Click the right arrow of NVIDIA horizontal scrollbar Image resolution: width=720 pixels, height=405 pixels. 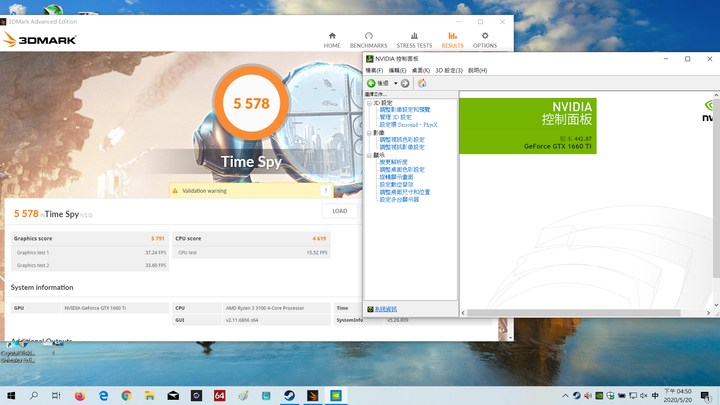pyautogui.click(x=708, y=313)
